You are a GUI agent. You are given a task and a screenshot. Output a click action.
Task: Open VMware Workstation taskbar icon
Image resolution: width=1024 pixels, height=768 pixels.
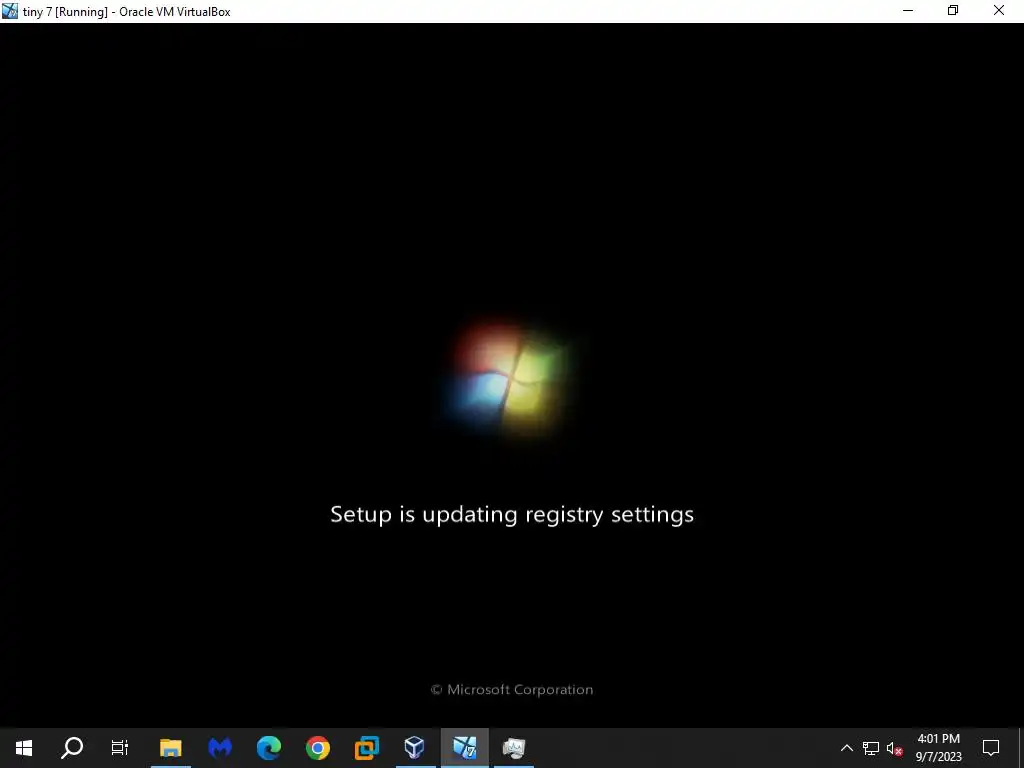coord(366,748)
